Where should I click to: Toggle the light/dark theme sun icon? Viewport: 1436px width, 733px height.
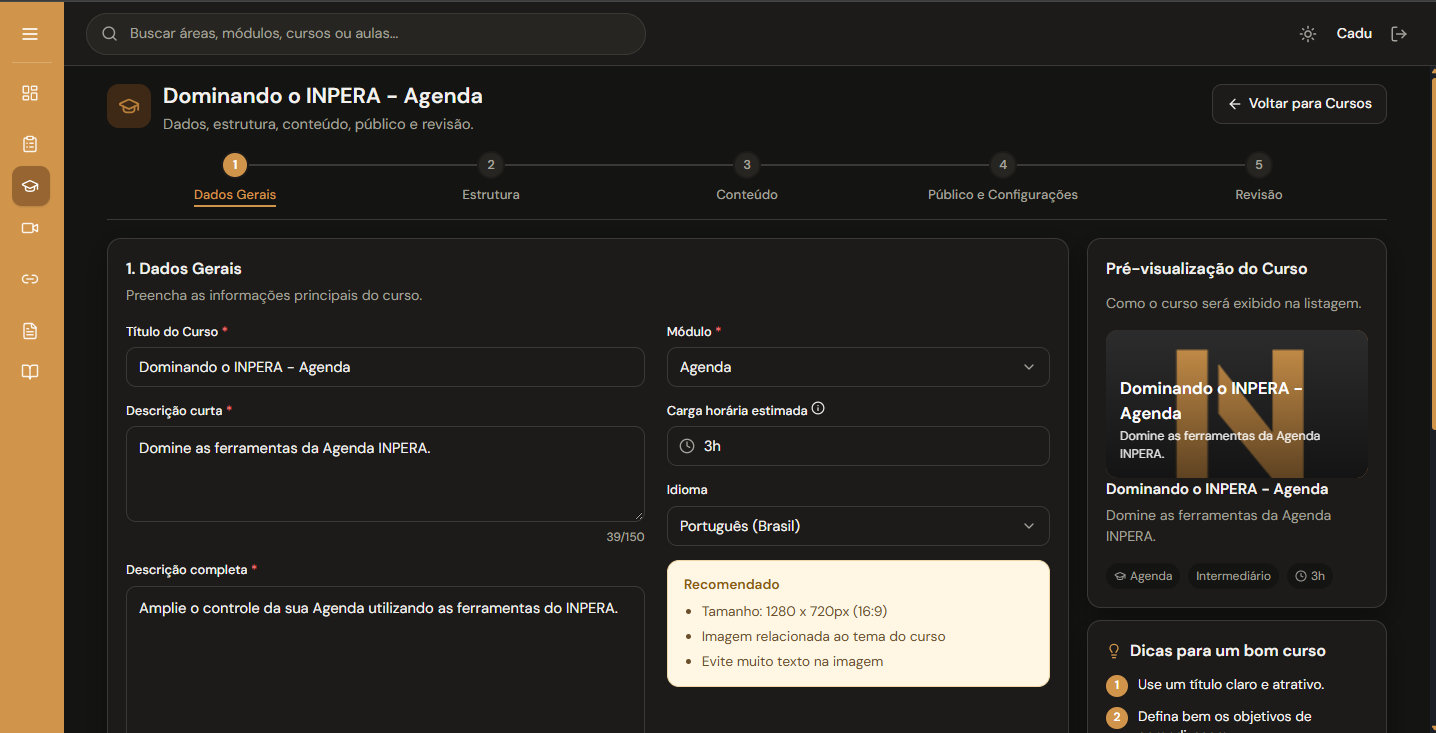(x=1308, y=34)
